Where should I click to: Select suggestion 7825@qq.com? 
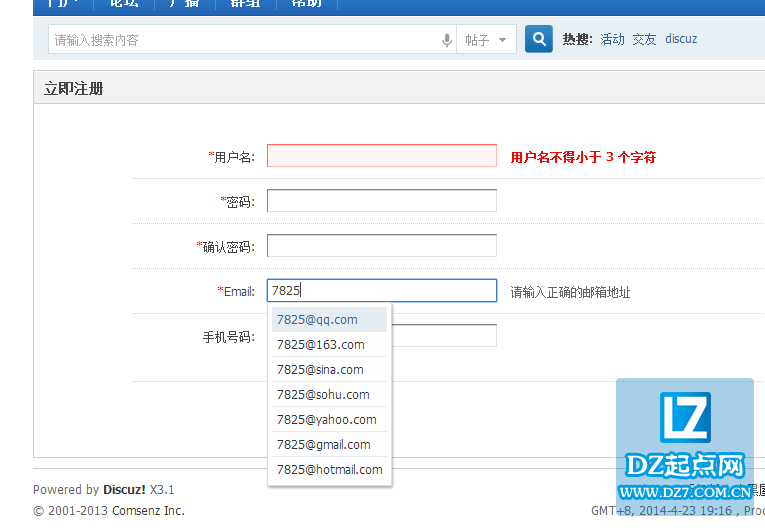tap(329, 320)
